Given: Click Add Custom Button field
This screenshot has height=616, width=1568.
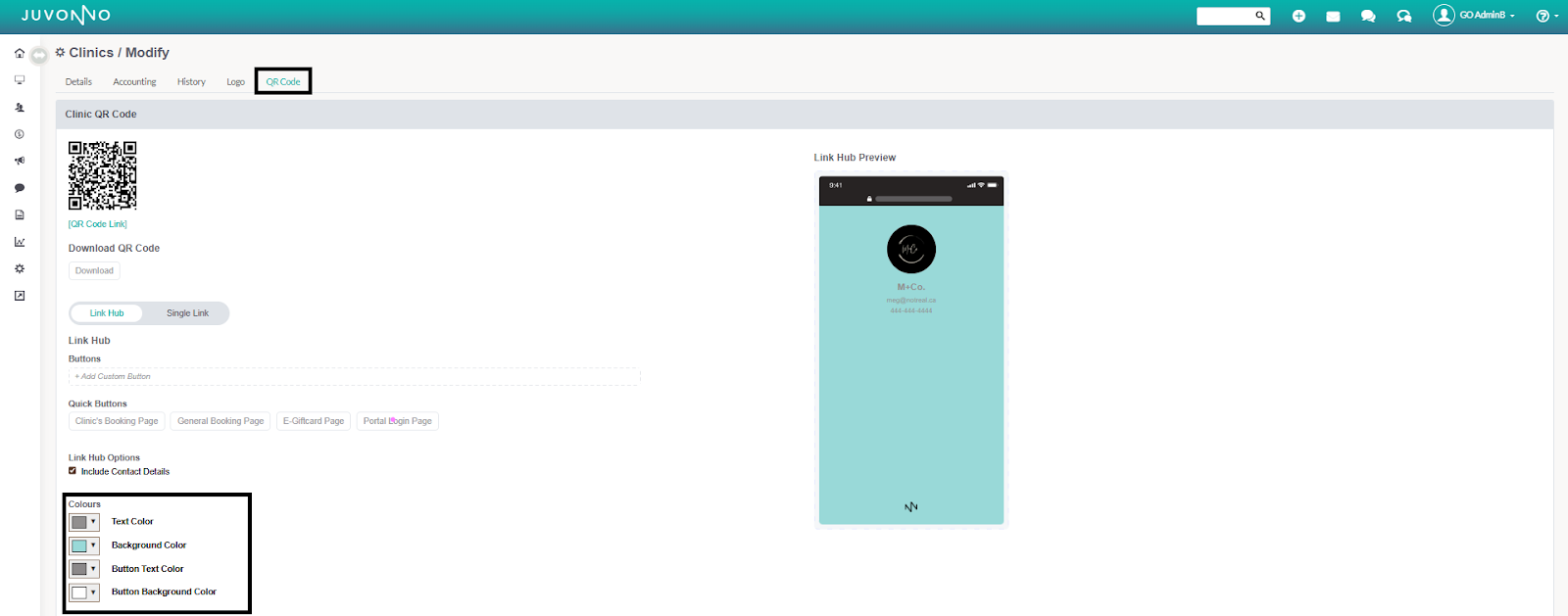Looking at the screenshot, I should pyautogui.click(x=354, y=377).
